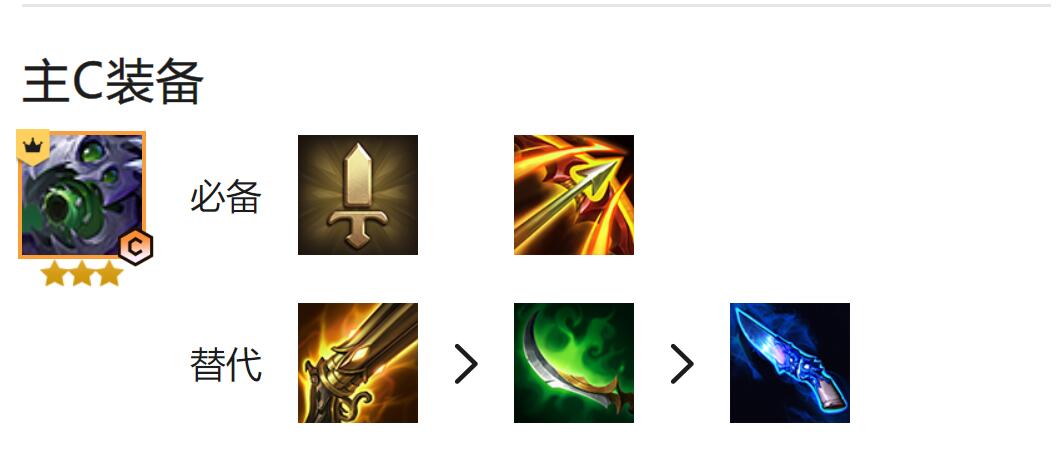Click the 备 character of the required label
The width and height of the screenshot is (1064, 468).
click(x=244, y=197)
